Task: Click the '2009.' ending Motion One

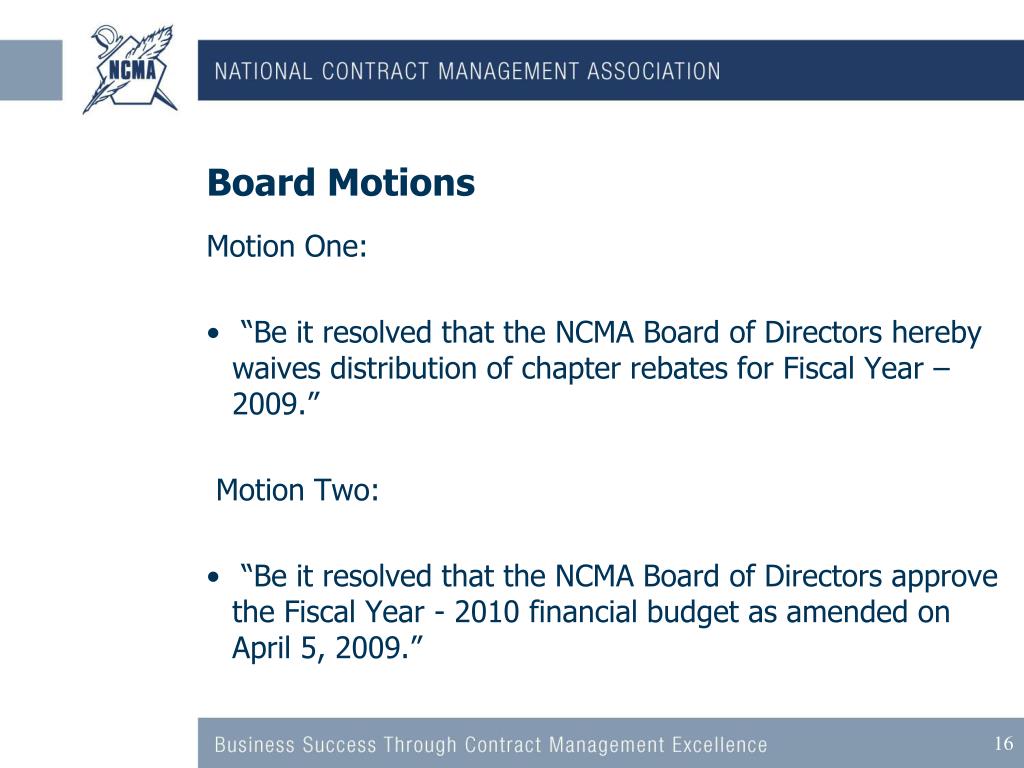Action: pos(268,404)
